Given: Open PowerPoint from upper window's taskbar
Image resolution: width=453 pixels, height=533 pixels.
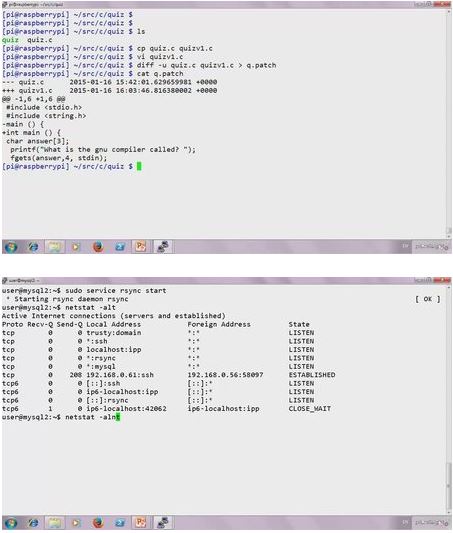Looking at the screenshot, I should [x=140, y=247].
